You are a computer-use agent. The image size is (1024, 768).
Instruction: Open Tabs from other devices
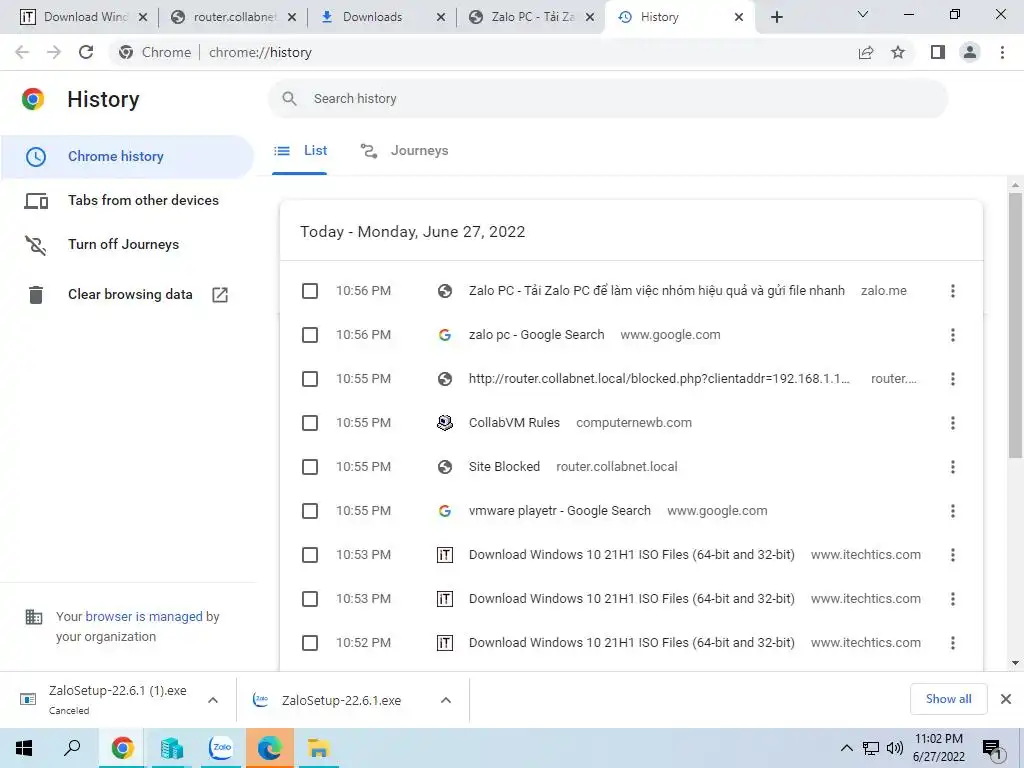[127, 200]
